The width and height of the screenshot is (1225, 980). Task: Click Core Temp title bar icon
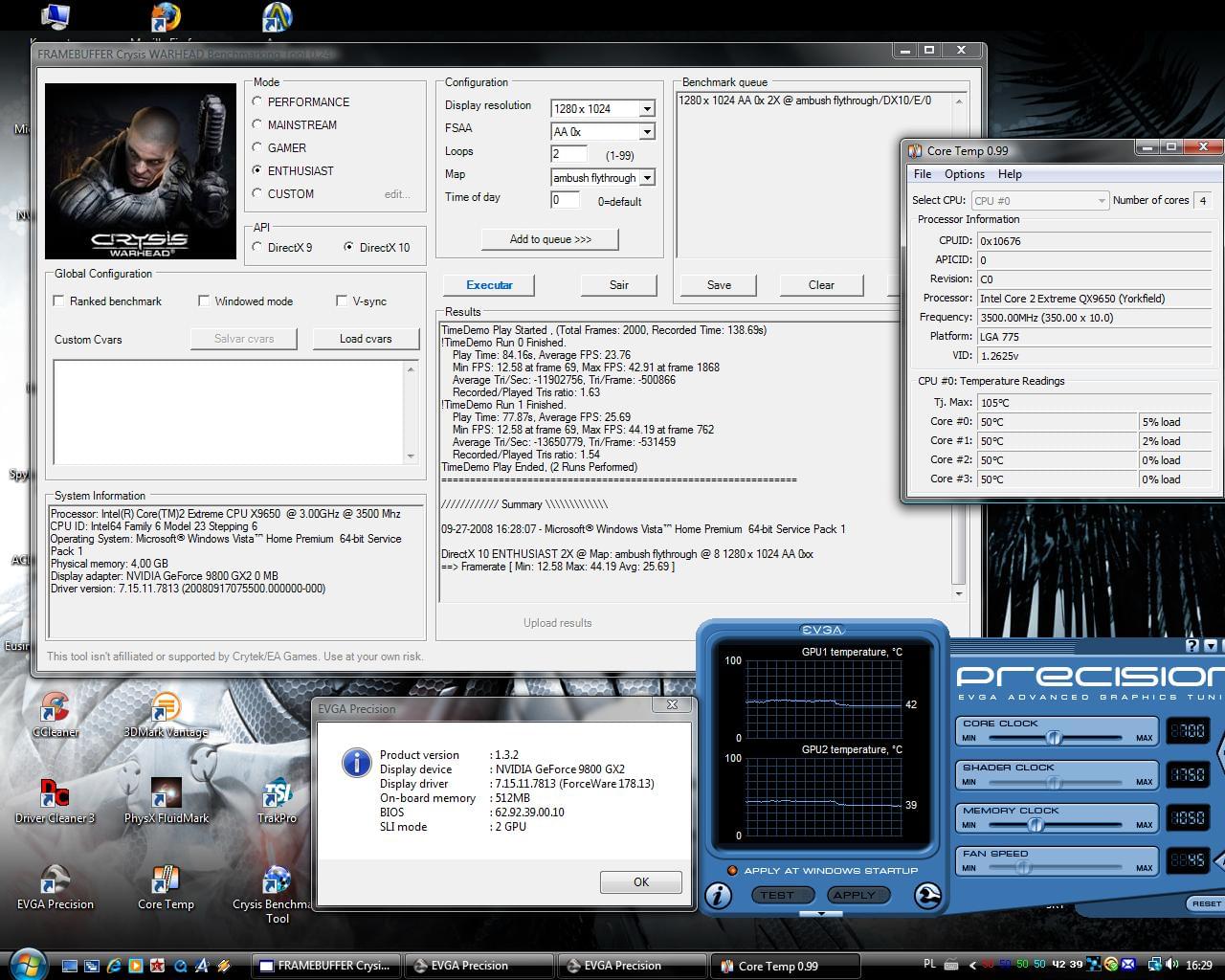(x=915, y=150)
